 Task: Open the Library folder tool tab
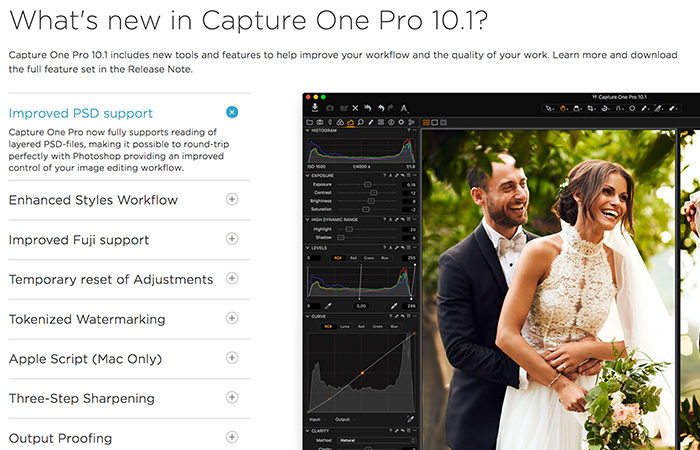pos(310,122)
